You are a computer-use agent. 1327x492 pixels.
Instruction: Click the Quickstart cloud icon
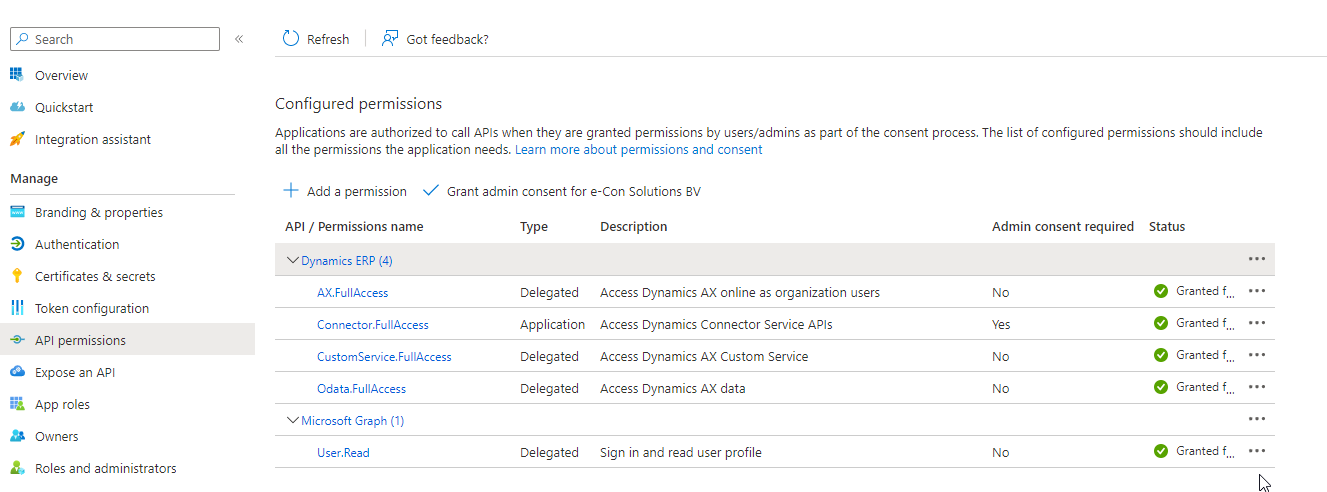pyautogui.click(x=16, y=107)
